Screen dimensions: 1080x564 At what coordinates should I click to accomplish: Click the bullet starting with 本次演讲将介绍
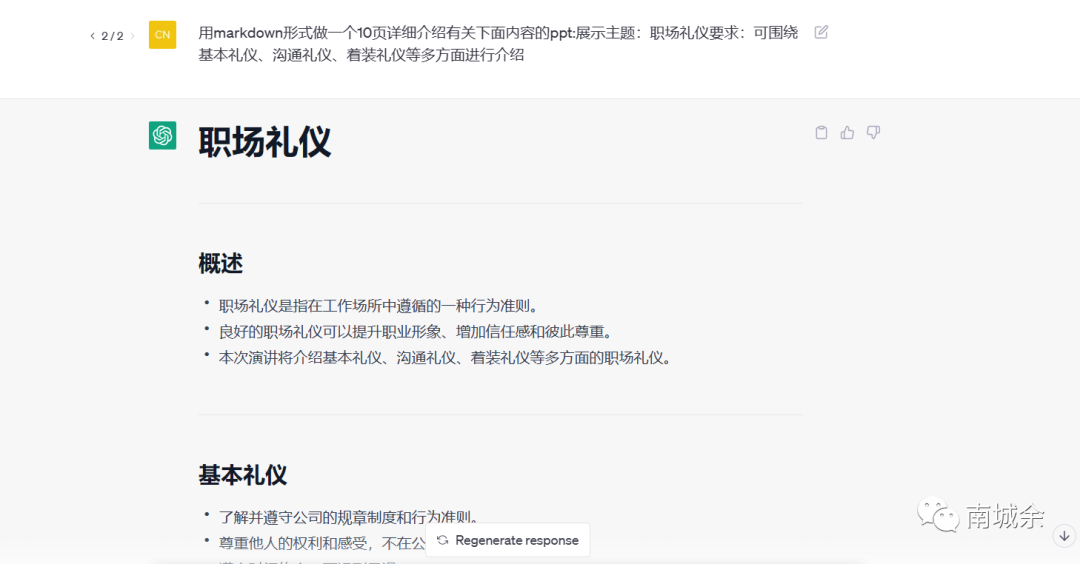click(444, 358)
